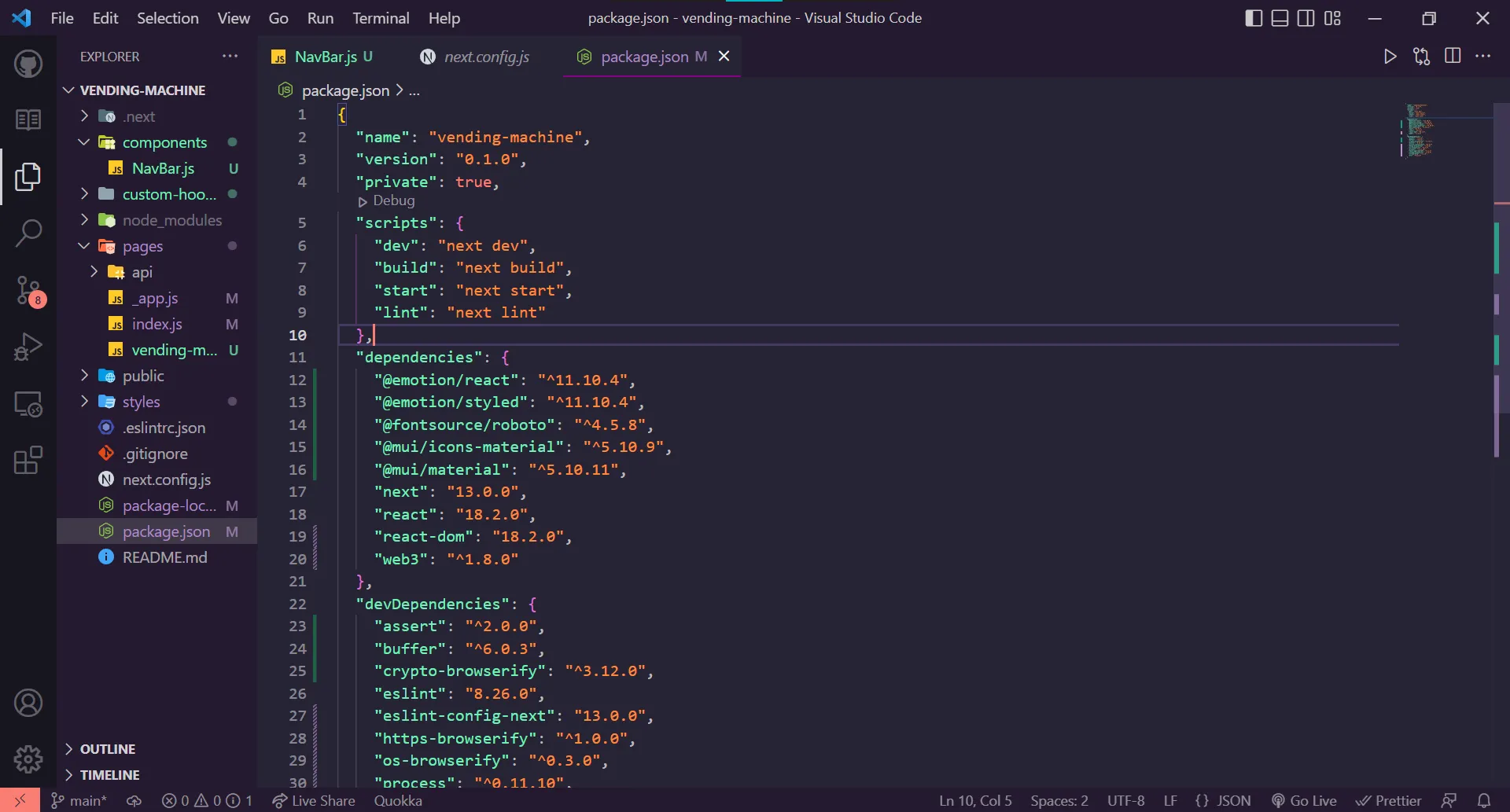Open Source Control view with 8 changes
This screenshot has height=812, width=1510.
click(30, 291)
